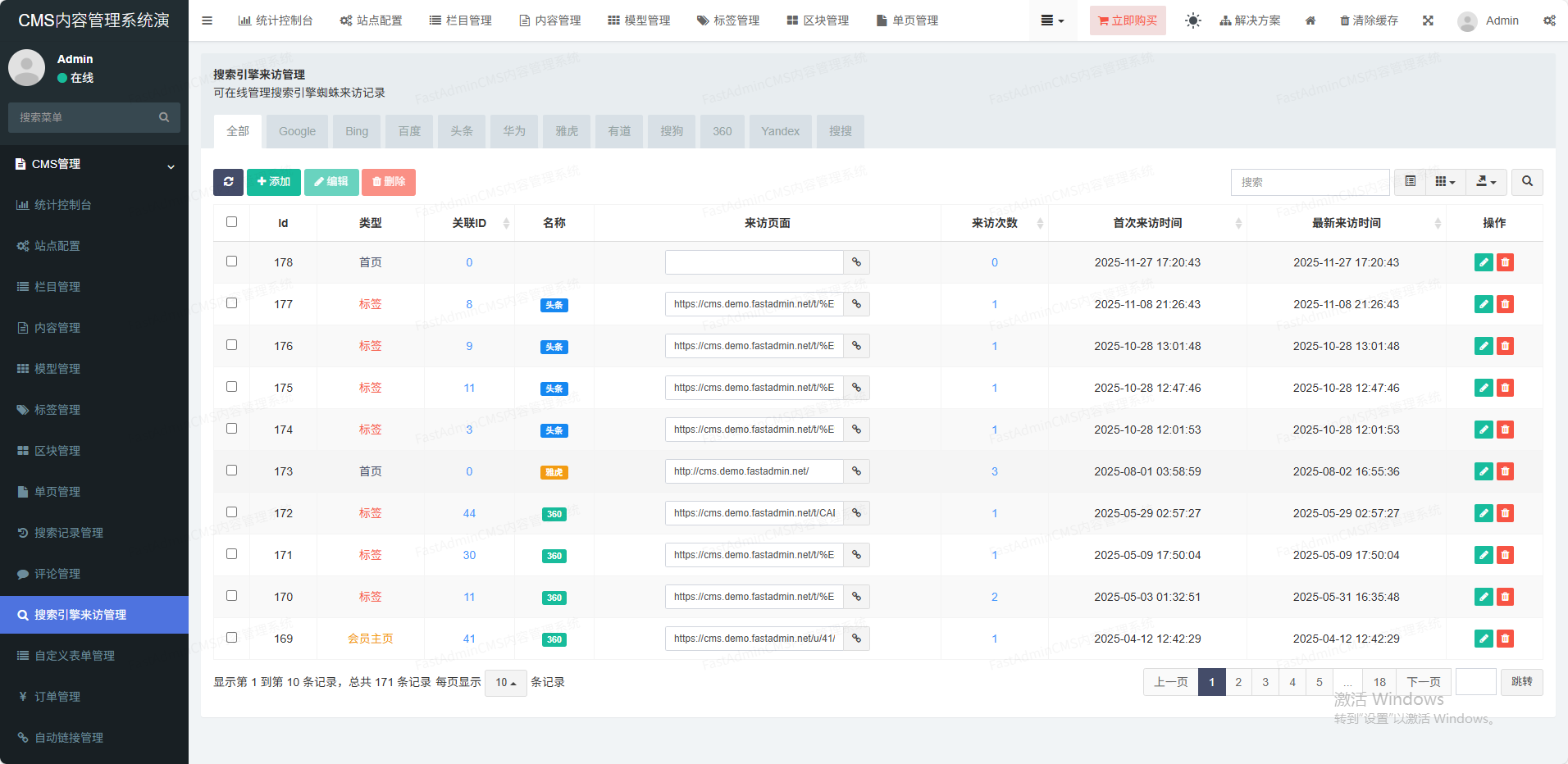Open the page size dropdown showing 10

pyautogui.click(x=505, y=683)
